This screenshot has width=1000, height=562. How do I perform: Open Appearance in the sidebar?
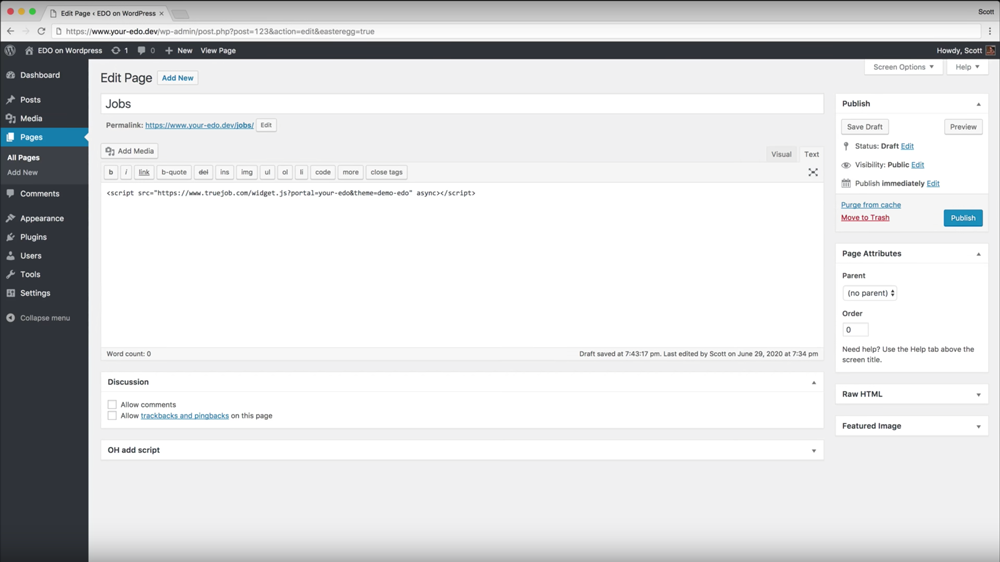[x=41, y=218]
